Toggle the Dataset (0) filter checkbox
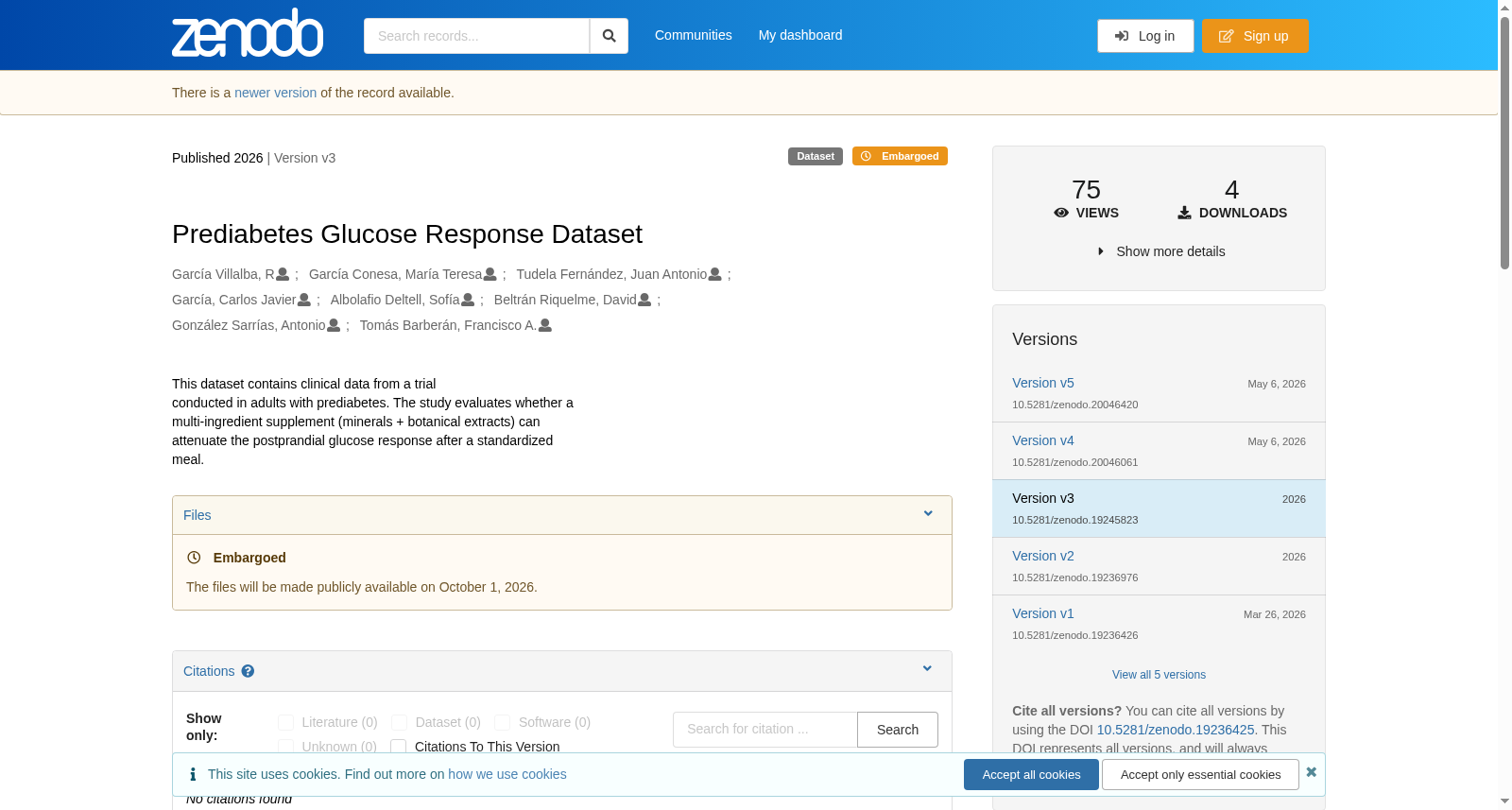The image size is (1512, 810). point(400,722)
